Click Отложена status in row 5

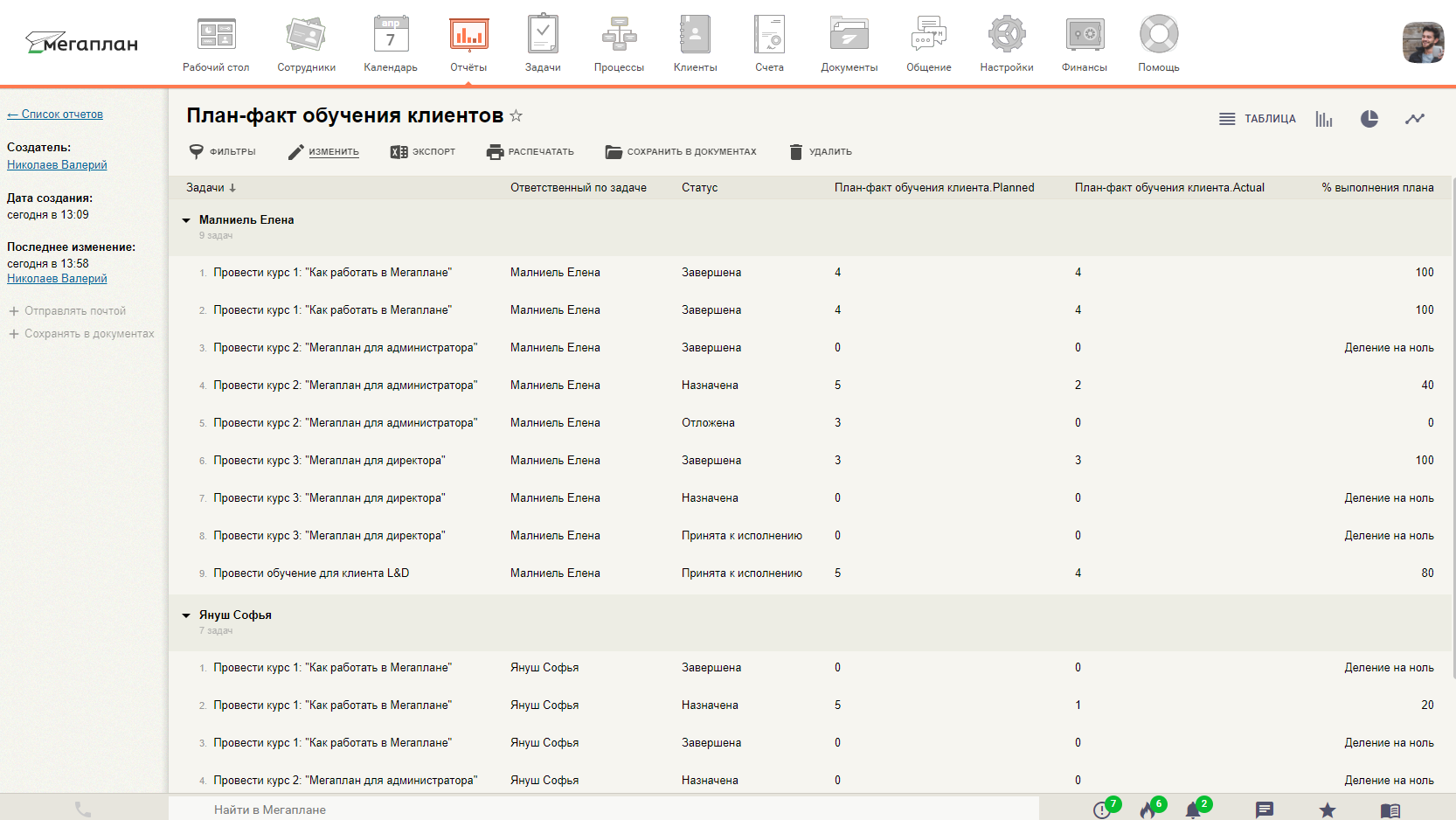click(708, 423)
